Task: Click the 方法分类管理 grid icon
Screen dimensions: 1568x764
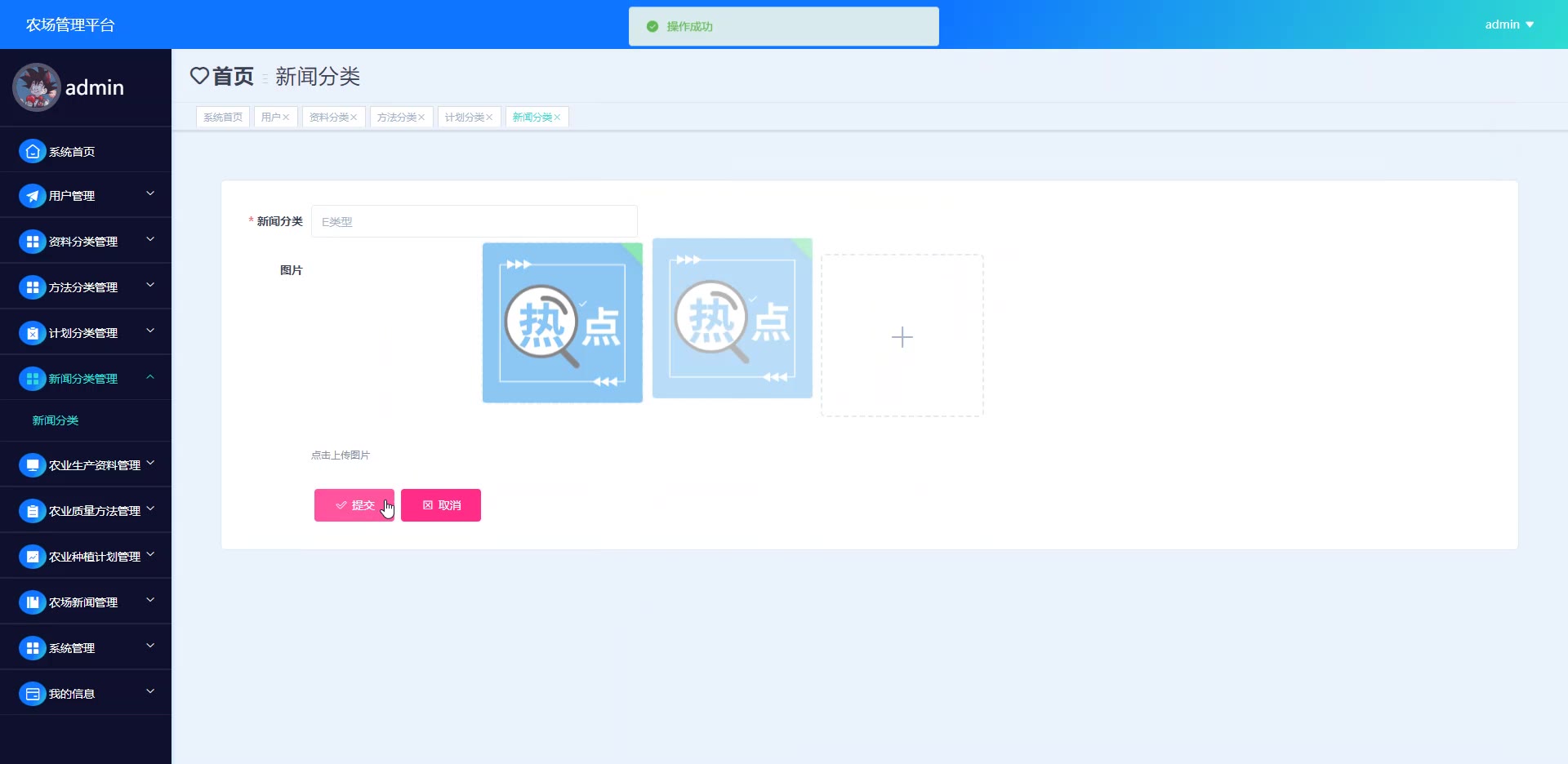Action: pos(33,287)
